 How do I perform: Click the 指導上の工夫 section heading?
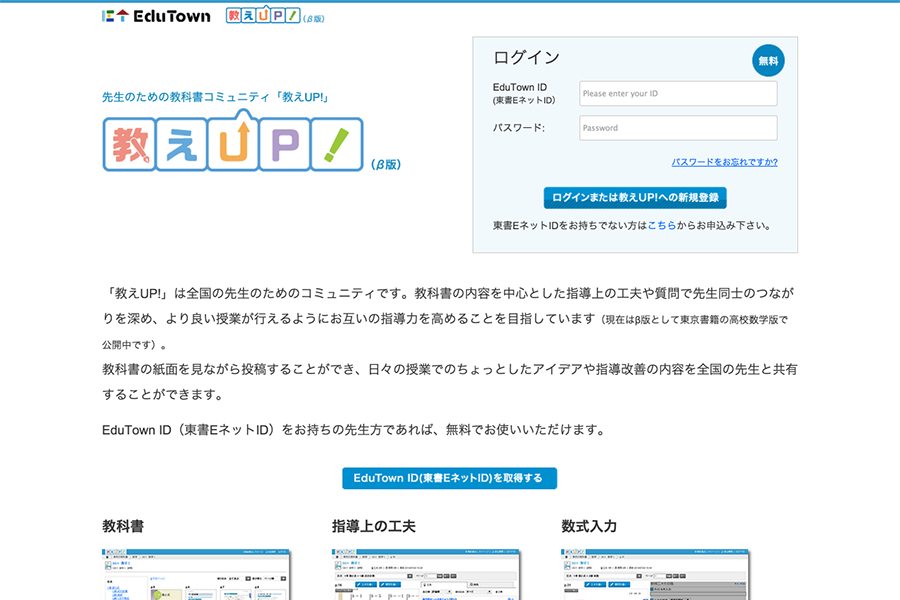click(374, 526)
